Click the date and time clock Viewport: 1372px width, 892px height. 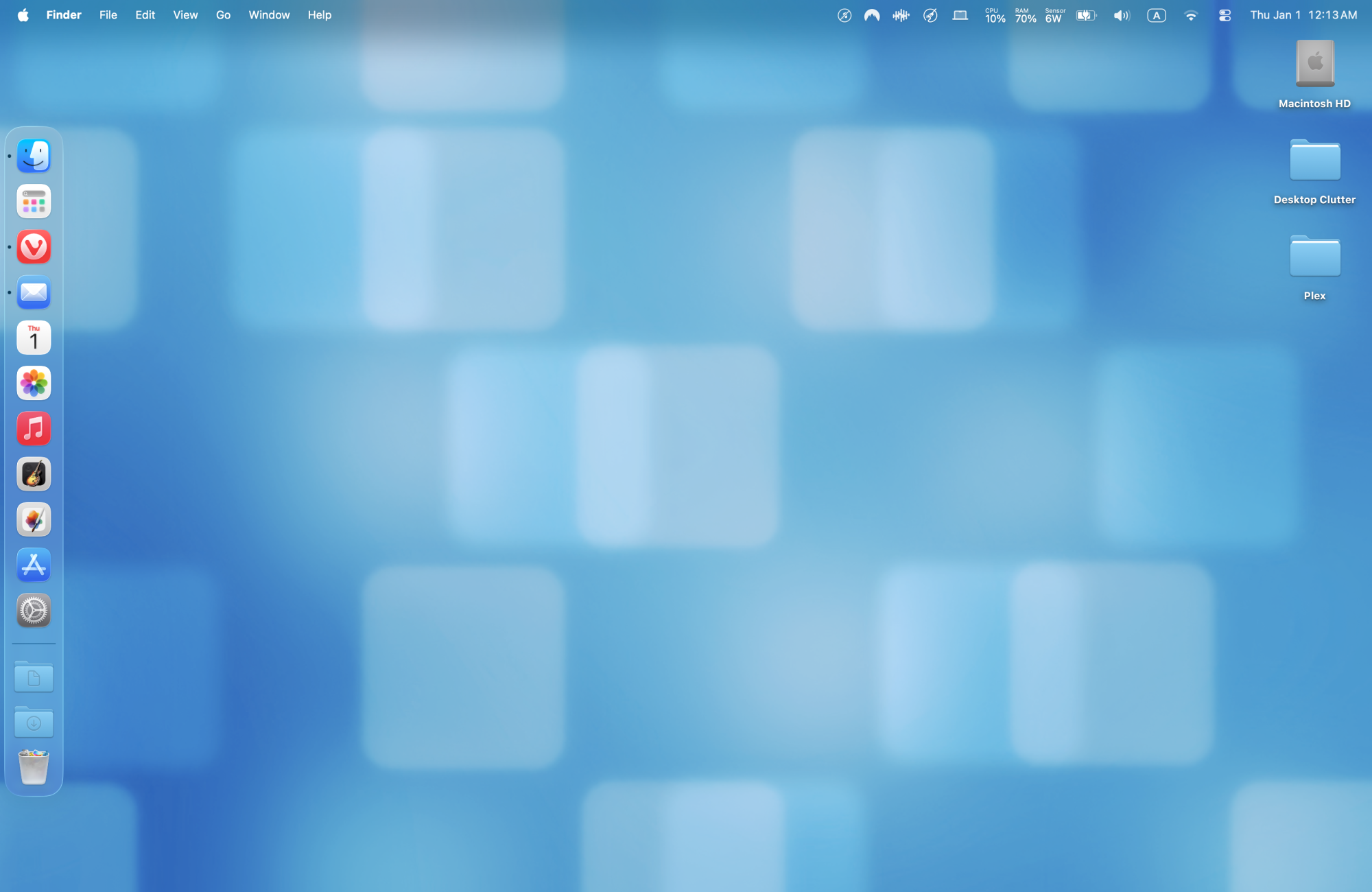click(x=1303, y=15)
